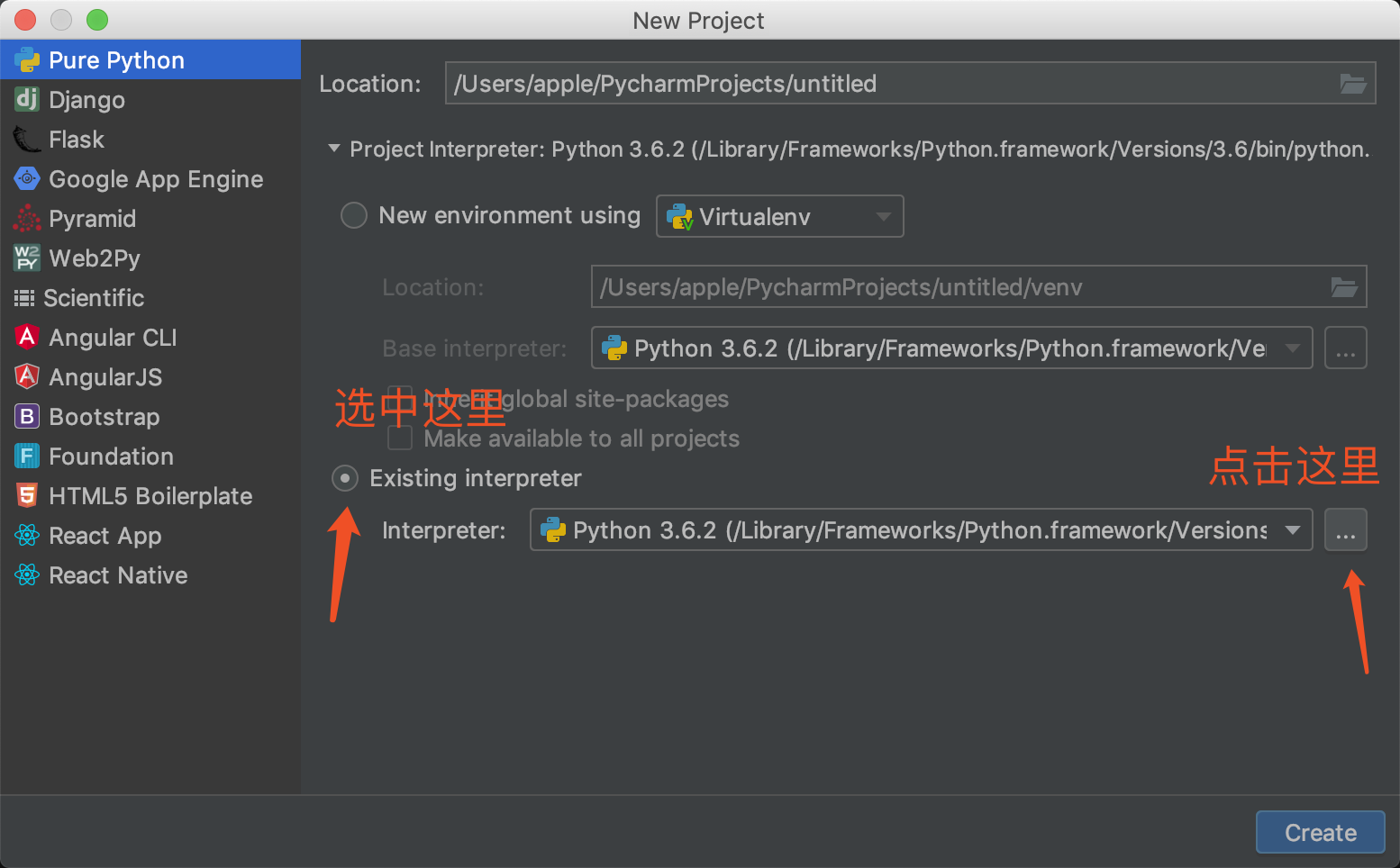Click the Bootstrap B icon
This screenshot has height=868, width=1400.
[x=27, y=416]
